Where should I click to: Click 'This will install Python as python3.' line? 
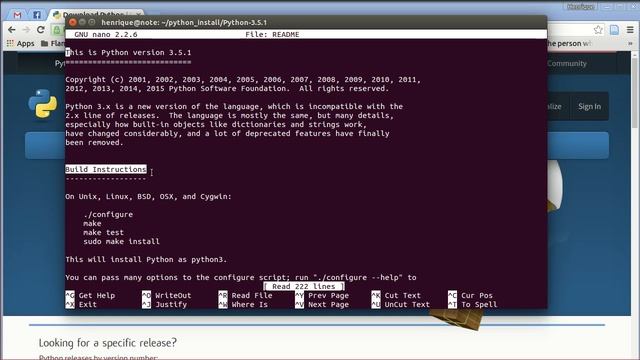tap(146, 259)
